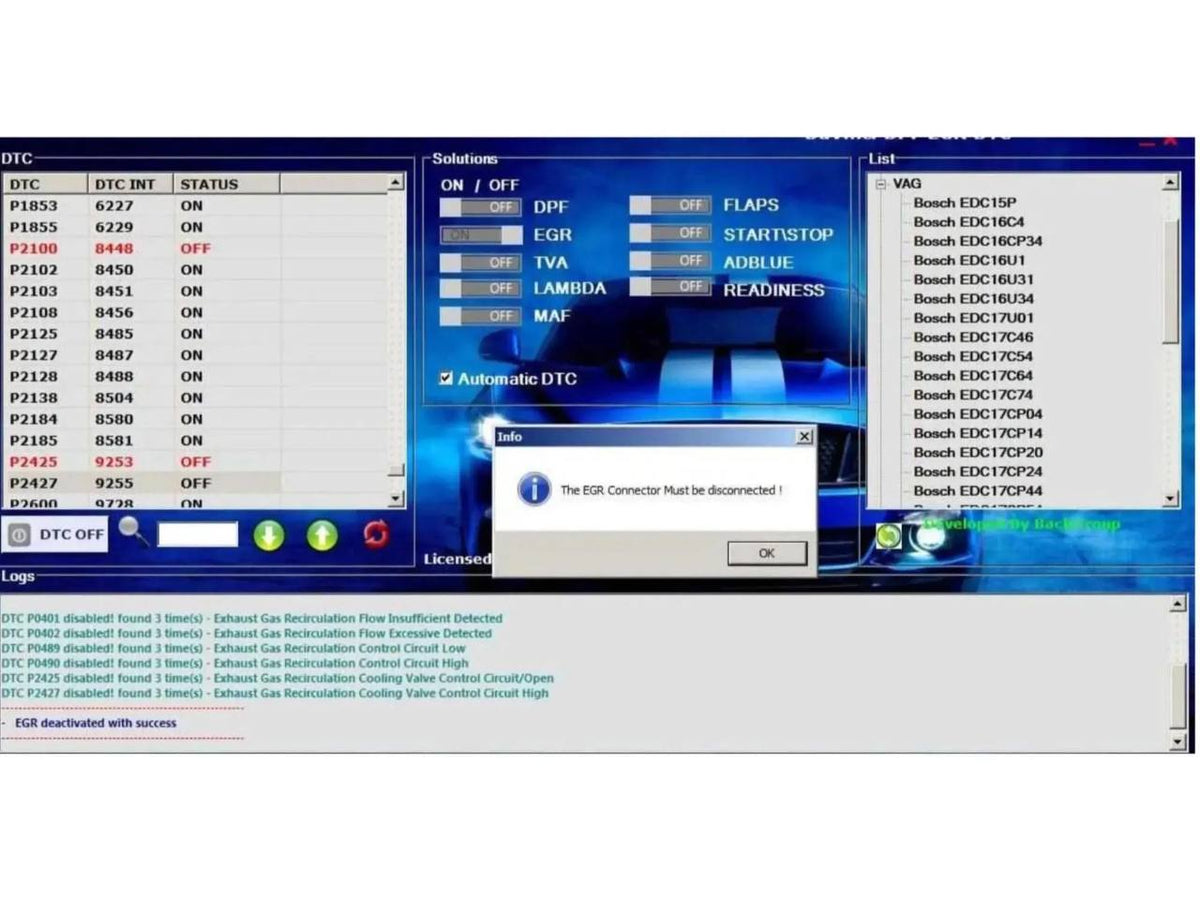This screenshot has height=900, width=1200.
Task: Click the DTC OFF button icon
Action: pos(17,534)
